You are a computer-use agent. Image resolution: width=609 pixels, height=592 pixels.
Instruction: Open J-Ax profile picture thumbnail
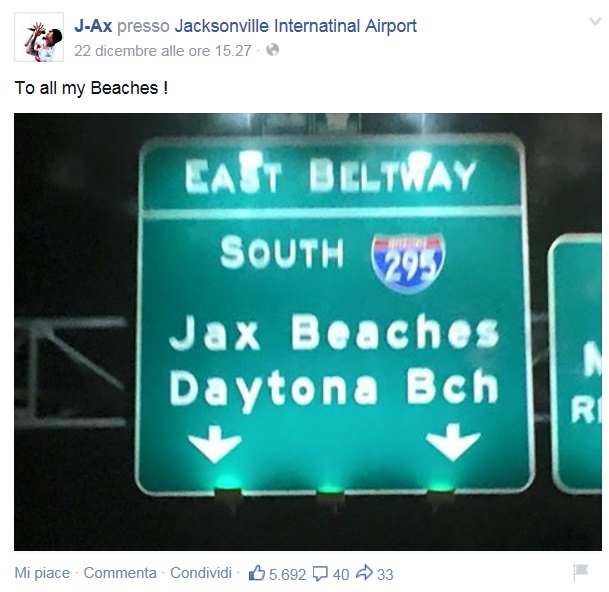coord(39,37)
